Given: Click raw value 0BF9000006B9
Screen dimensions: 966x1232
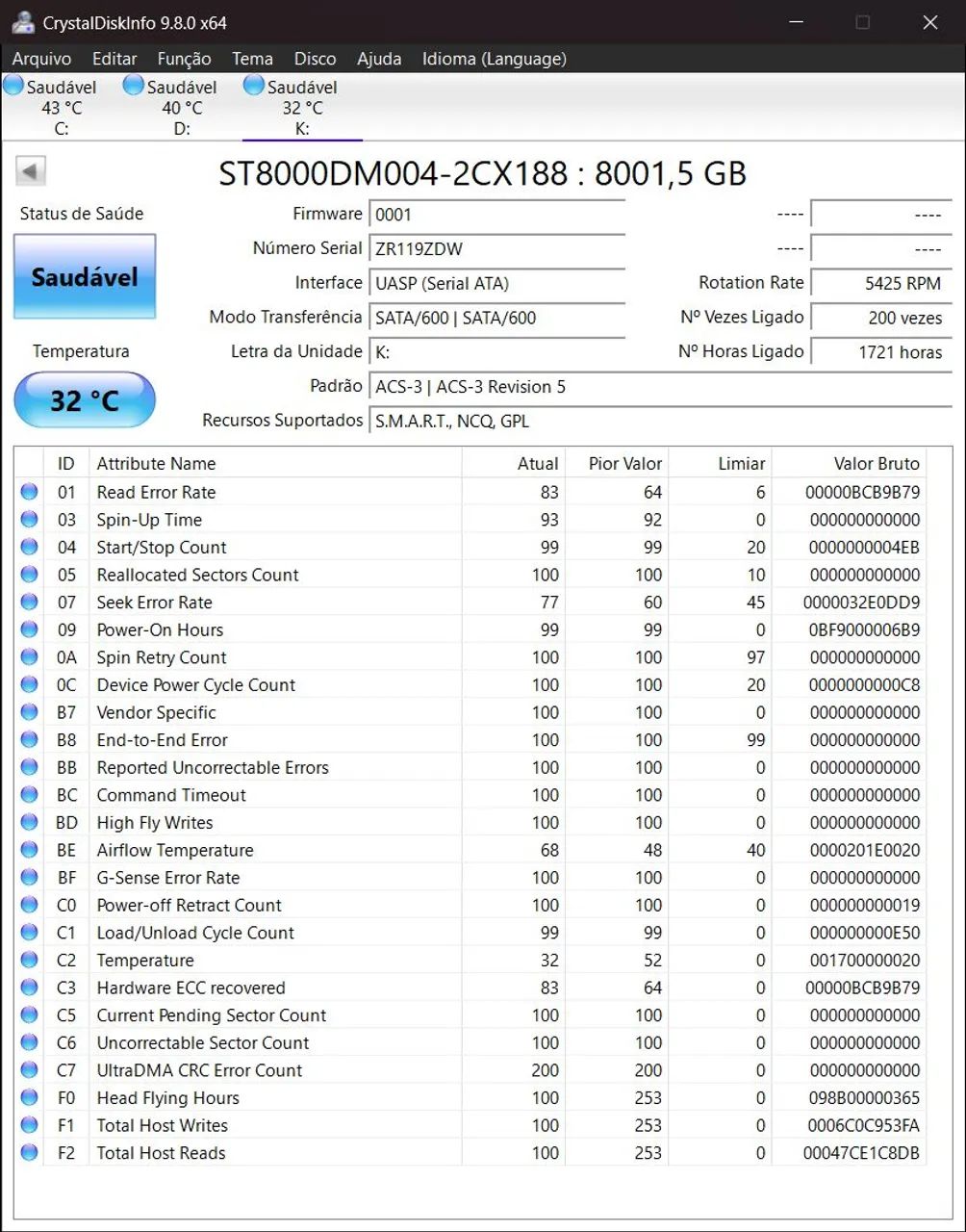Looking at the screenshot, I should pos(864,629).
